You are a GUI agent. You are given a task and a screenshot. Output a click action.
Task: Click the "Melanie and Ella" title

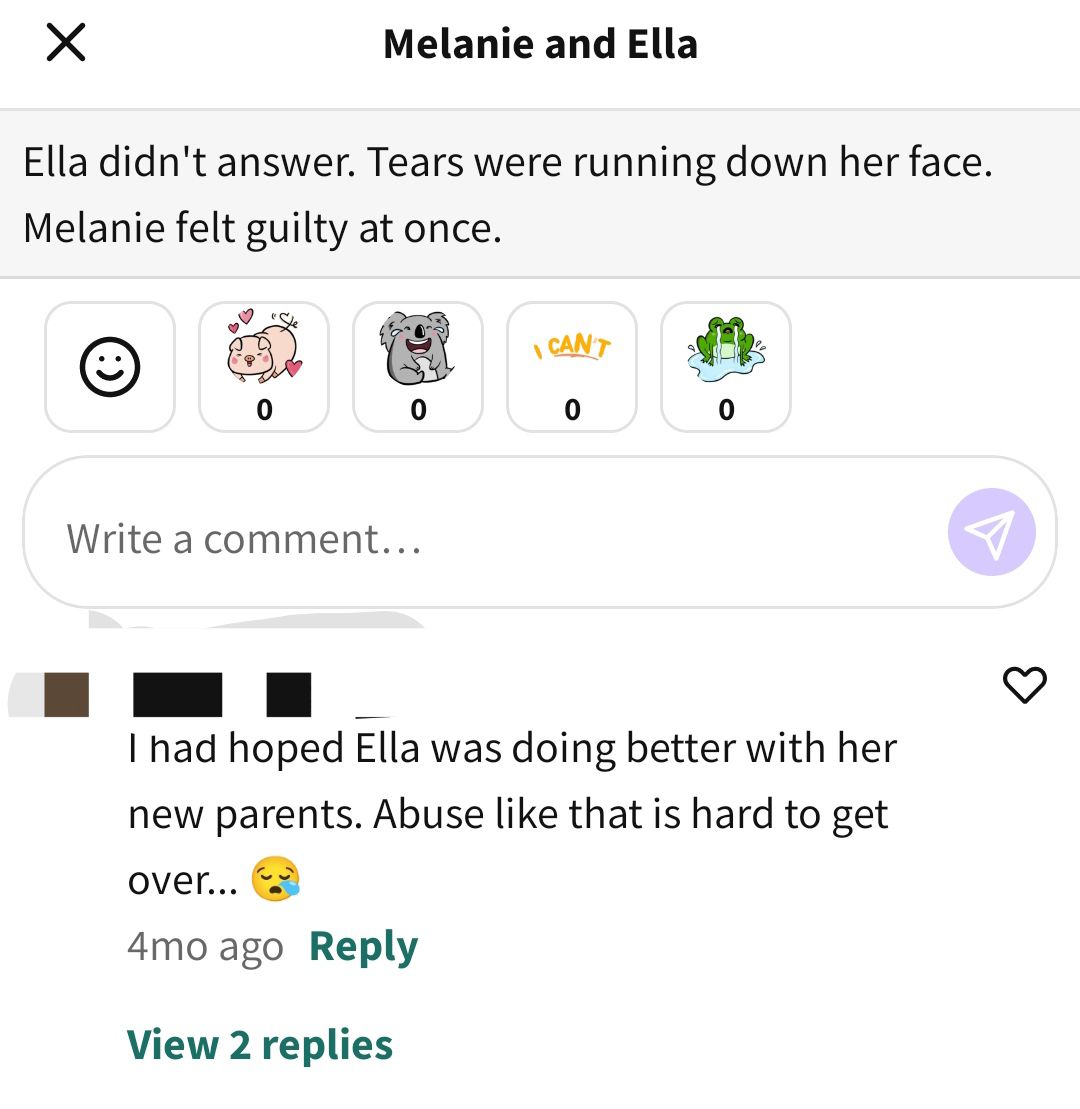pos(540,44)
